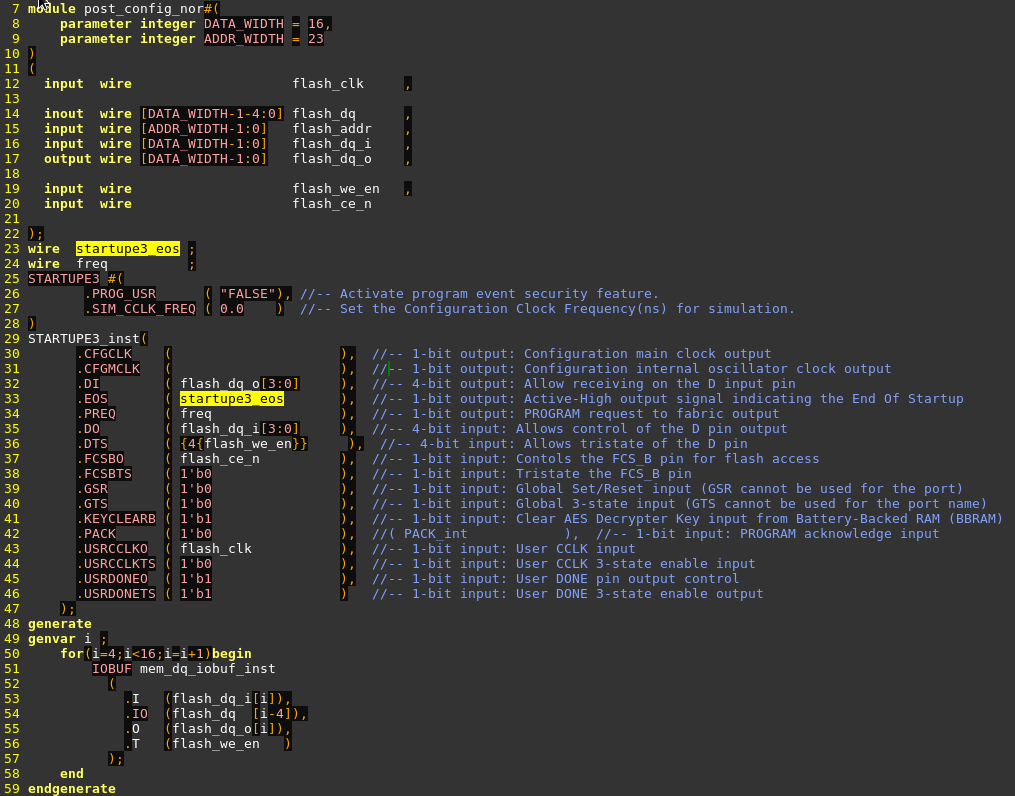Click ".SIM_CCLK_FREQ" parameter on line 27
1015x796 pixels.
click(140, 309)
